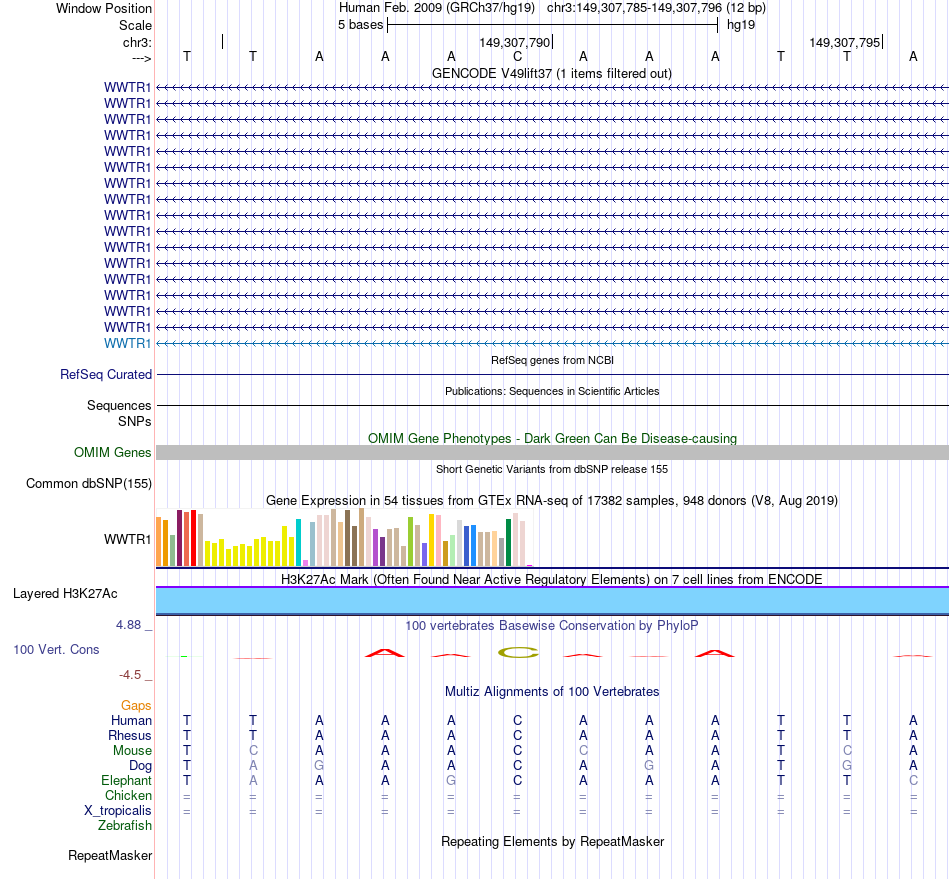Click the ---> sequence direction label
This screenshot has height=879, width=950.
point(142,58)
